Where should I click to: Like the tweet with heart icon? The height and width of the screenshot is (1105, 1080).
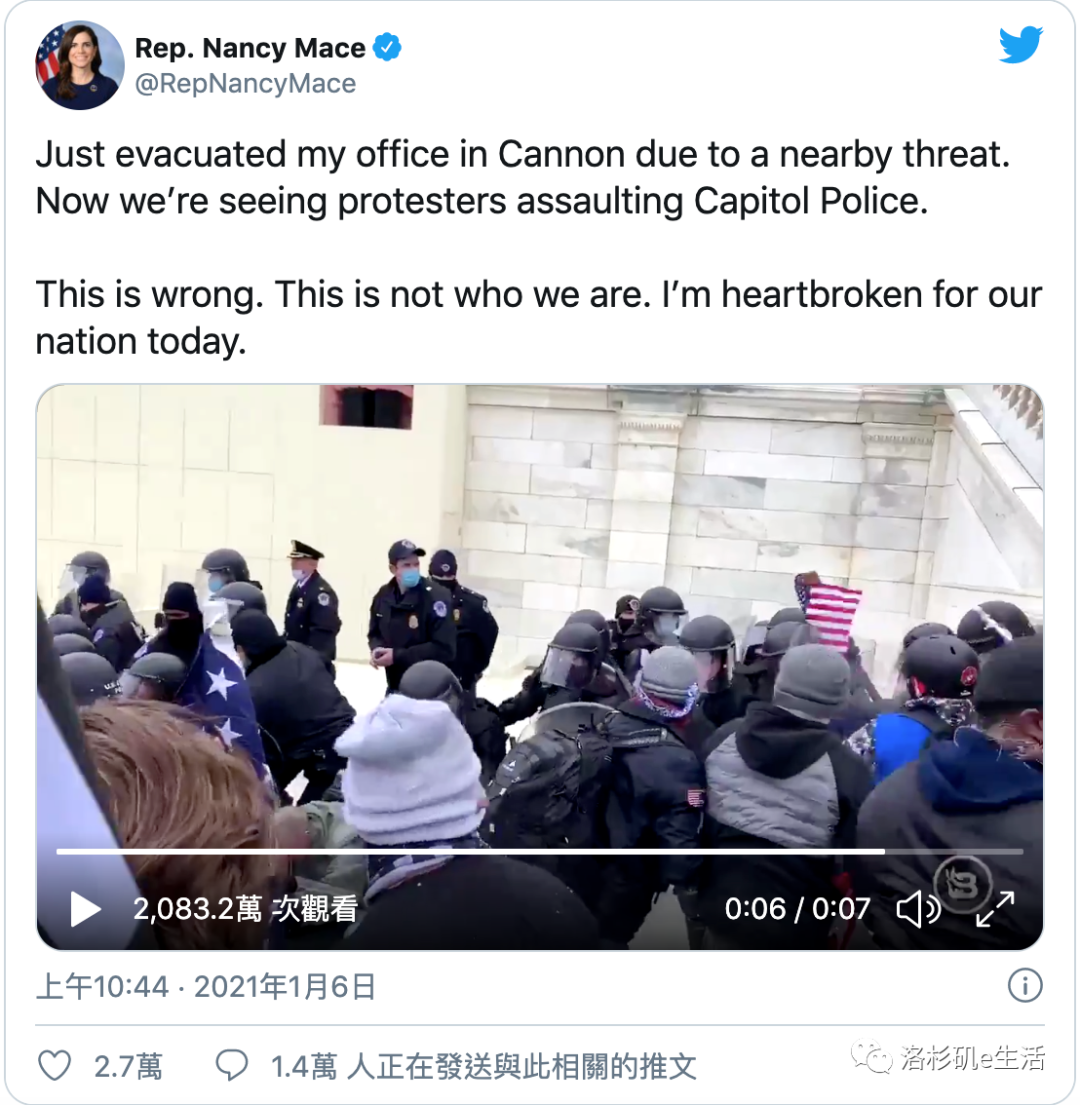54,1066
